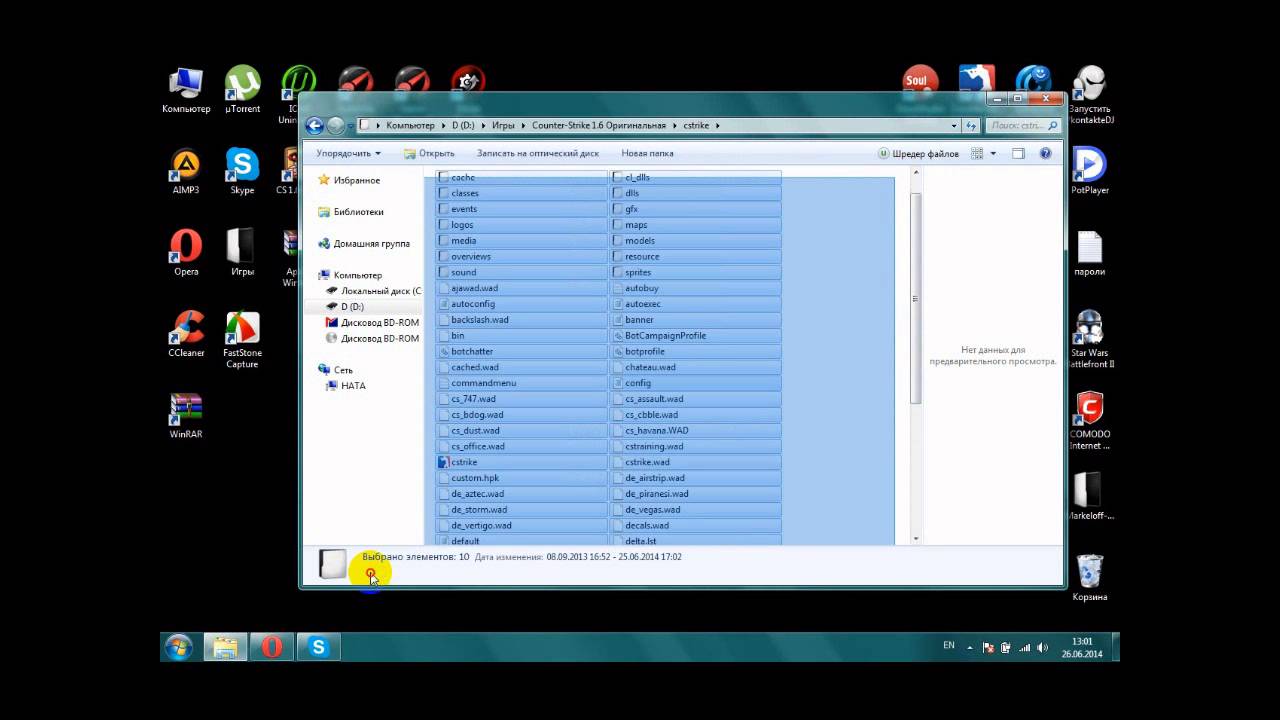Open Упорядочить dropdown menu
This screenshot has height=720, width=1280.
348,153
